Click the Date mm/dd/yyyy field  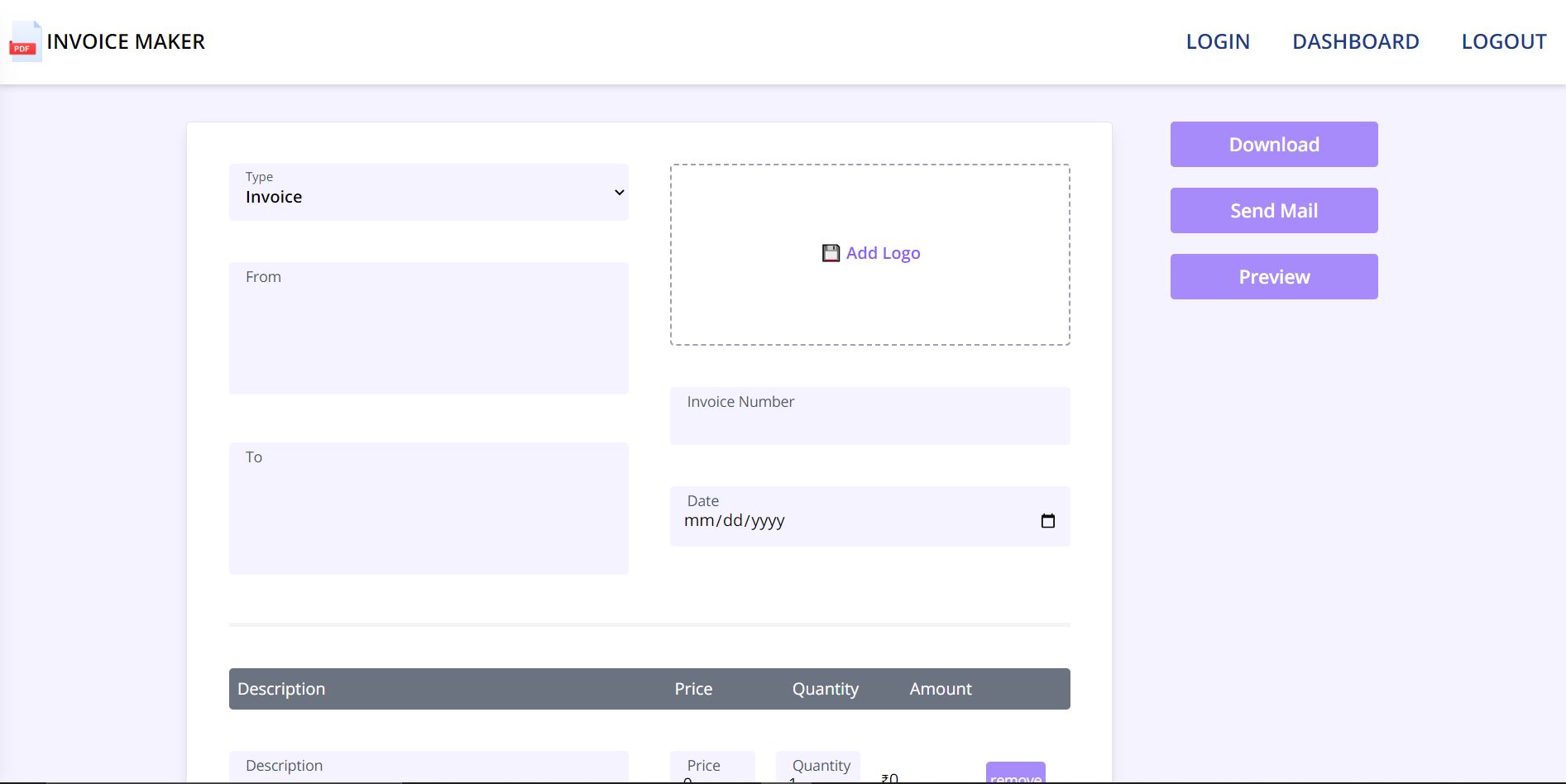pos(870,516)
